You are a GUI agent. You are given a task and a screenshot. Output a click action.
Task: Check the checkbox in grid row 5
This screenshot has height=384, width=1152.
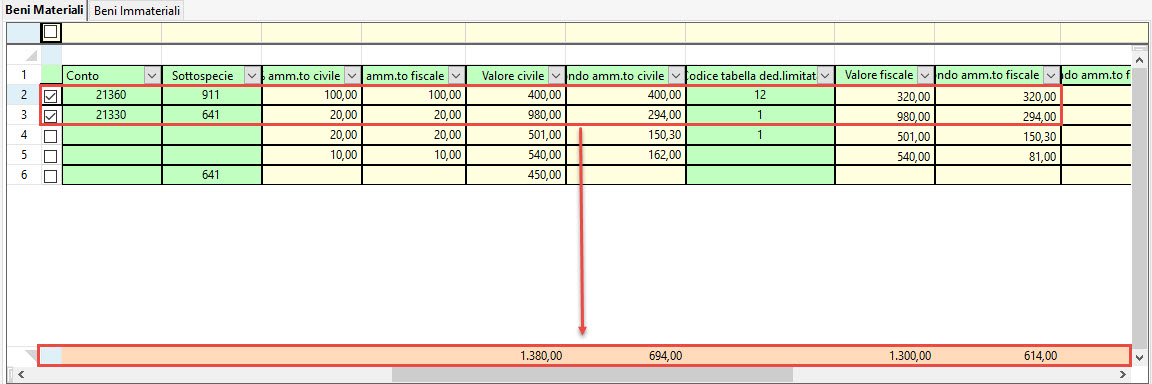[51, 156]
